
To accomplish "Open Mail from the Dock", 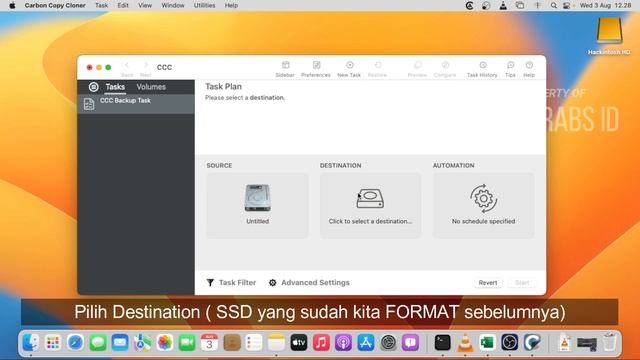I will pos(120,342).
